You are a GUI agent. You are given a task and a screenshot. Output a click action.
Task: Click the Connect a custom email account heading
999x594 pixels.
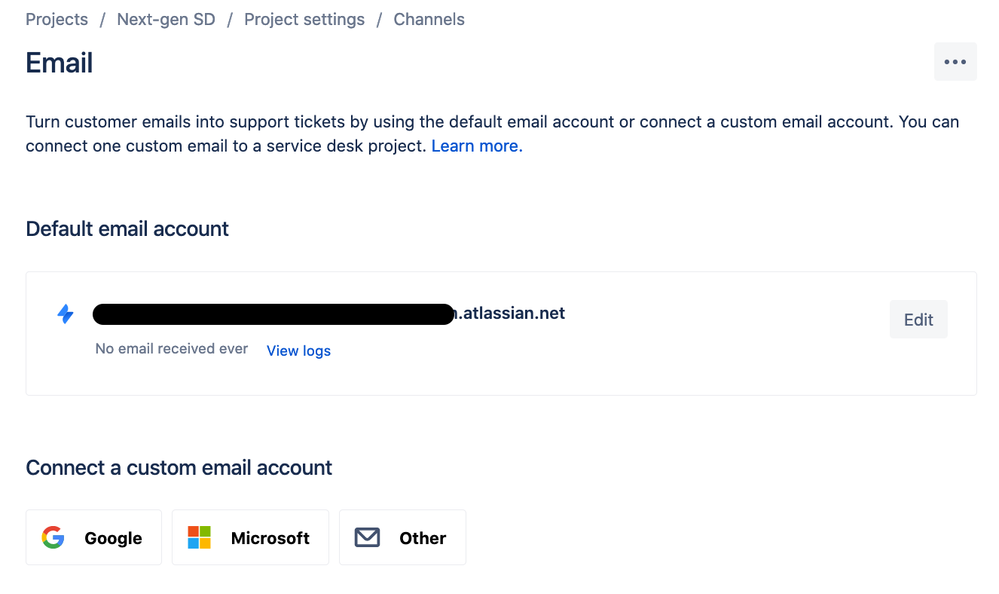click(x=179, y=468)
